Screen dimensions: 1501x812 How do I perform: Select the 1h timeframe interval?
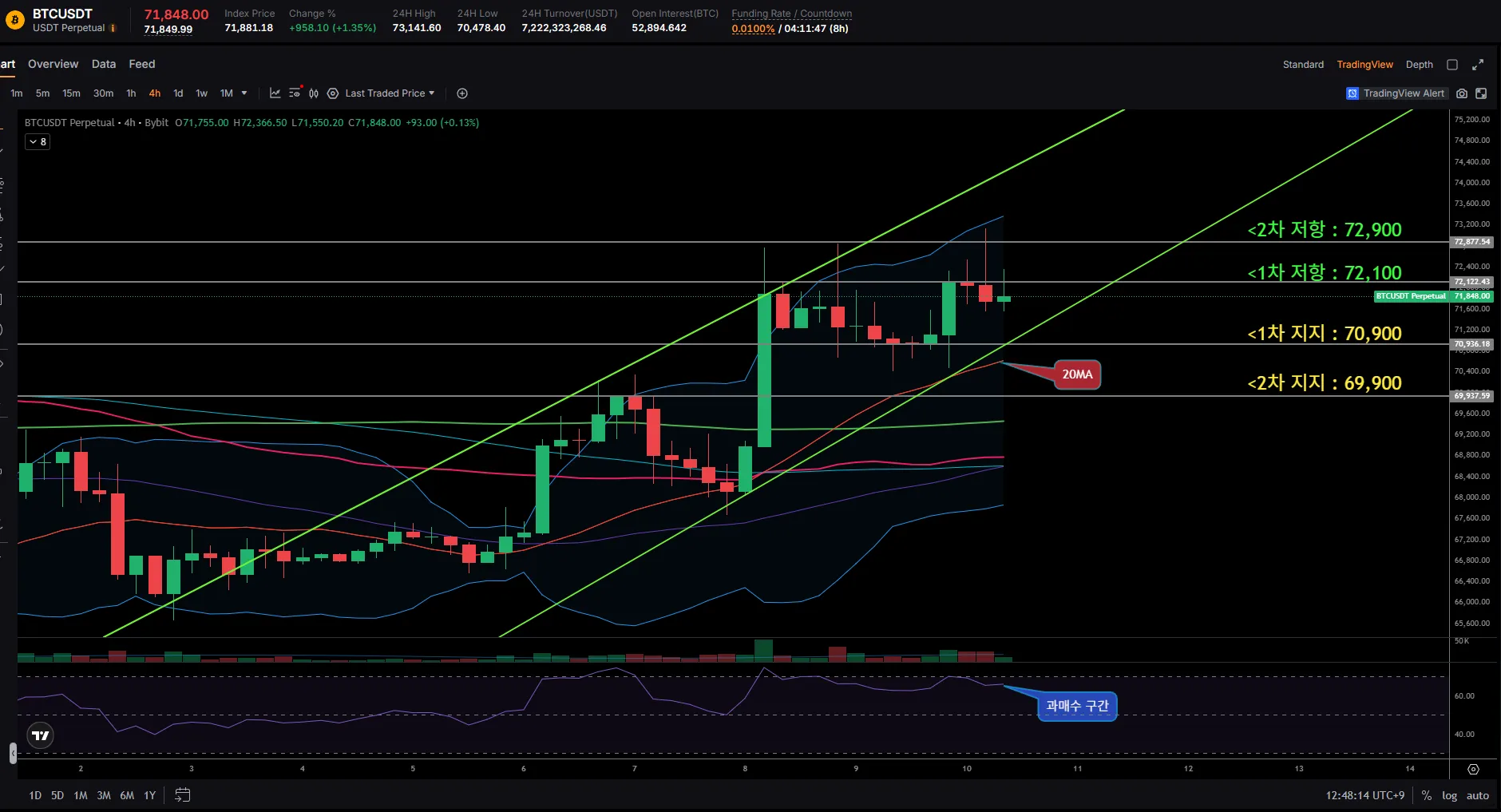coord(131,93)
